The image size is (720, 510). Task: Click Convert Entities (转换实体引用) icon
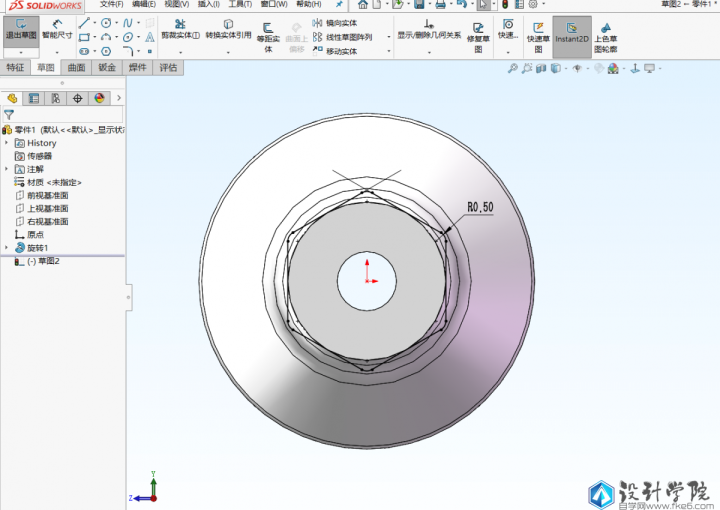pos(229,28)
